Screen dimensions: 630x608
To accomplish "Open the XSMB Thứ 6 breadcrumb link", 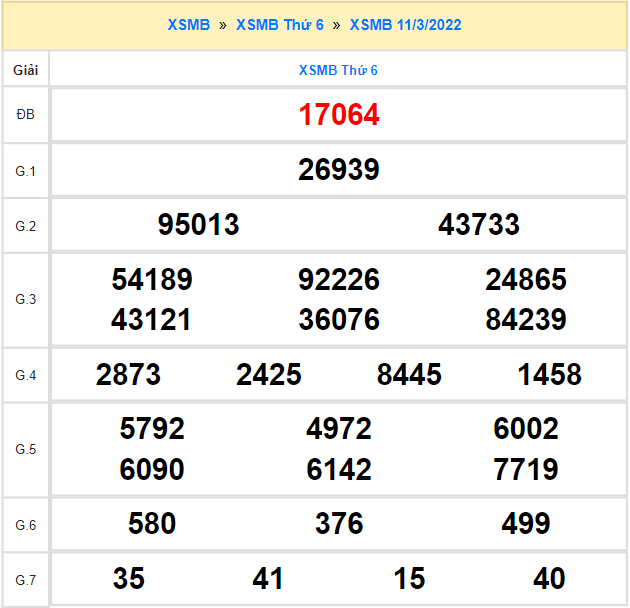I will coord(280,25).
